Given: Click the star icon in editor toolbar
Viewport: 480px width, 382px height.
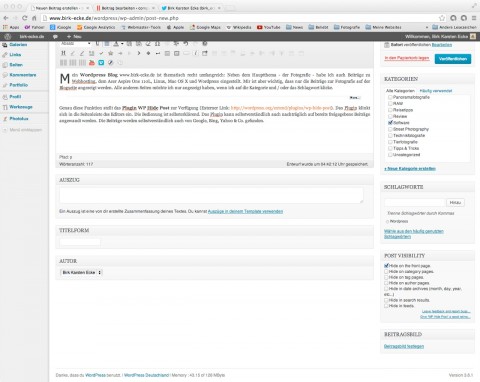Looking at the screenshot, I should coord(110,53).
